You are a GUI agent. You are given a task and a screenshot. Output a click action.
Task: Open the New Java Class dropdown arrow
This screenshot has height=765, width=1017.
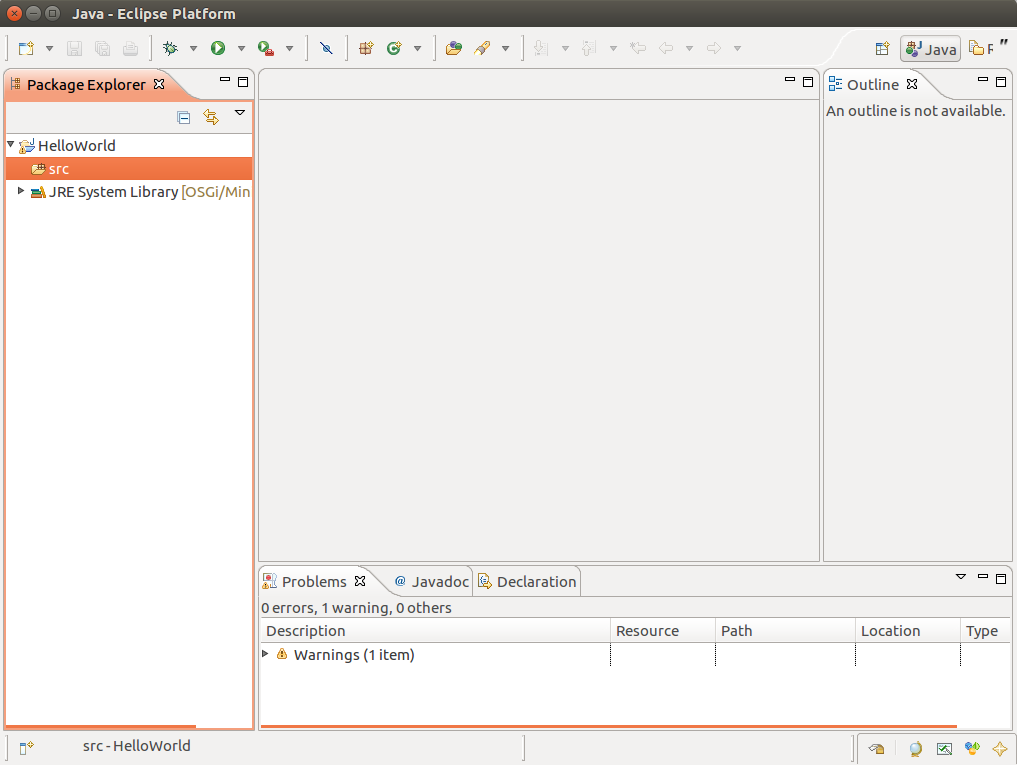coord(418,49)
